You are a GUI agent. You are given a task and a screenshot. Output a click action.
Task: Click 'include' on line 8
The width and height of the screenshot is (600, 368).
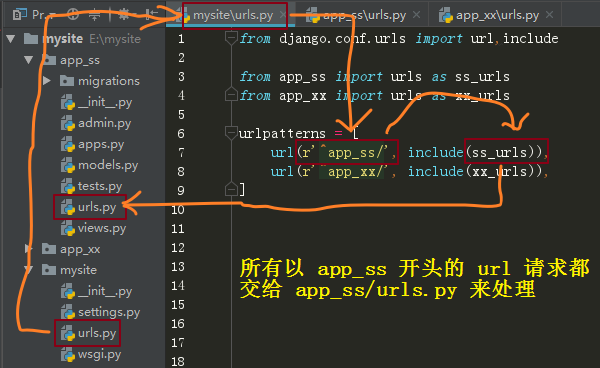pos(435,171)
